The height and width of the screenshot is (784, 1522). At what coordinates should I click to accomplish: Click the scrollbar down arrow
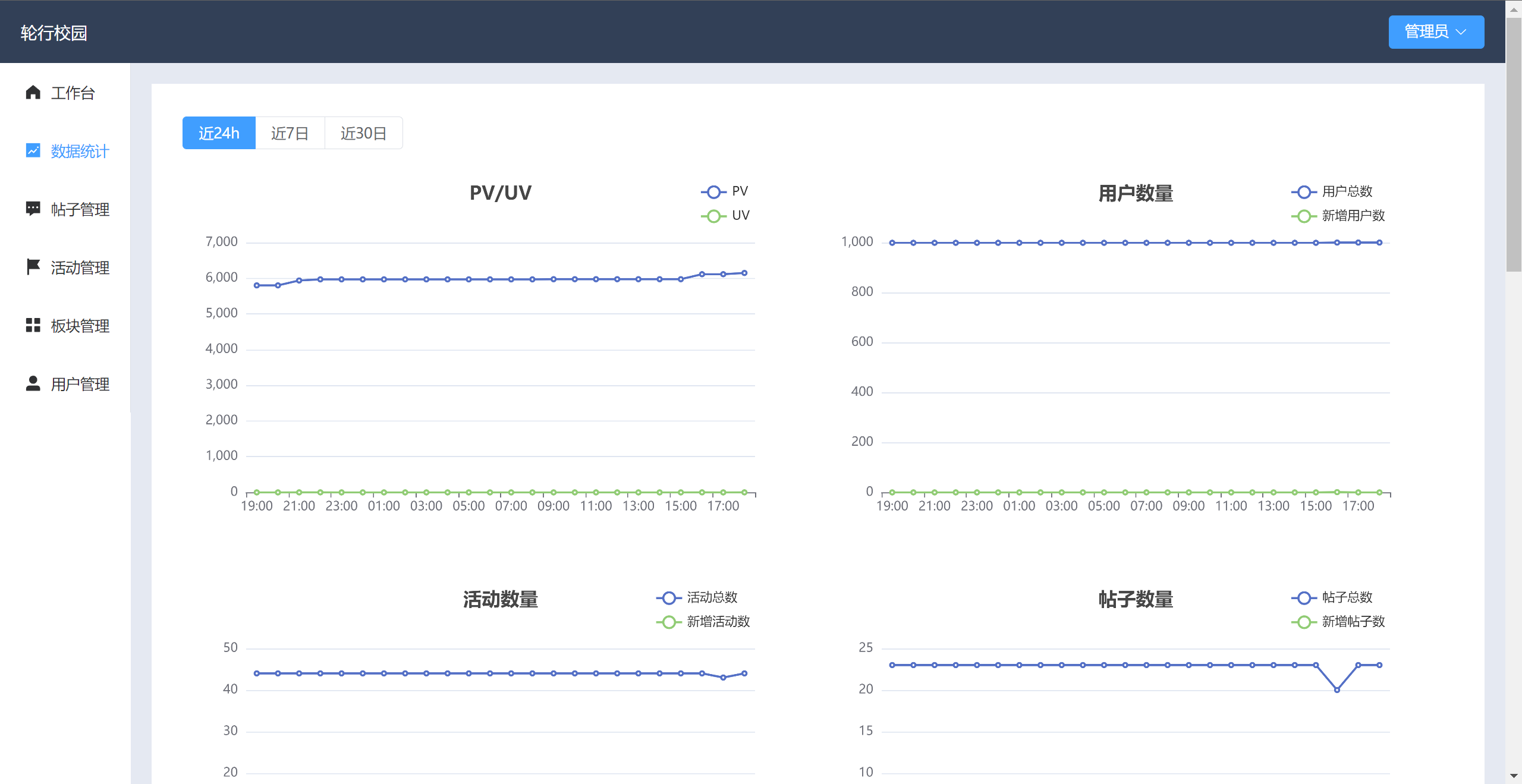[1514, 776]
